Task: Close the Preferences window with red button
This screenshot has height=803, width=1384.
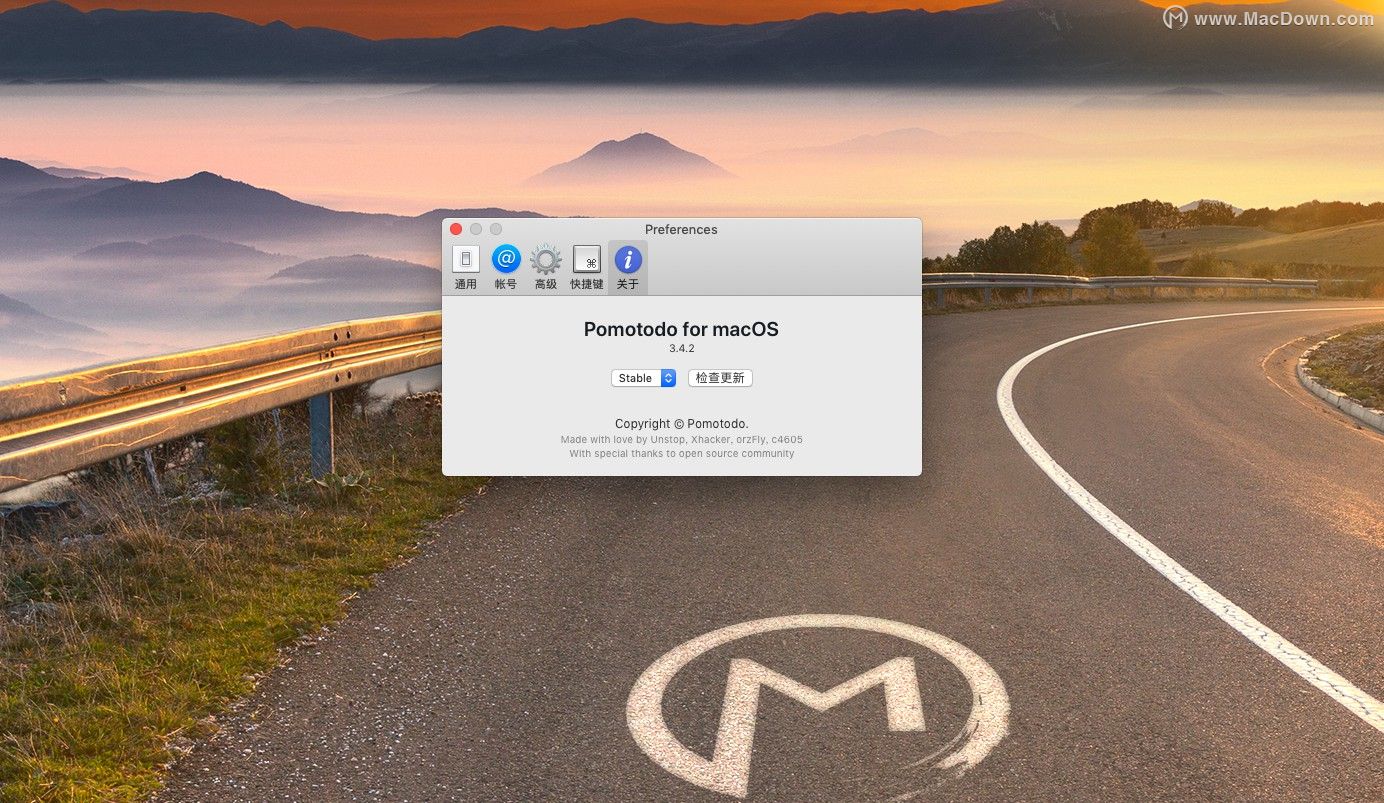Action: point(456,229)
